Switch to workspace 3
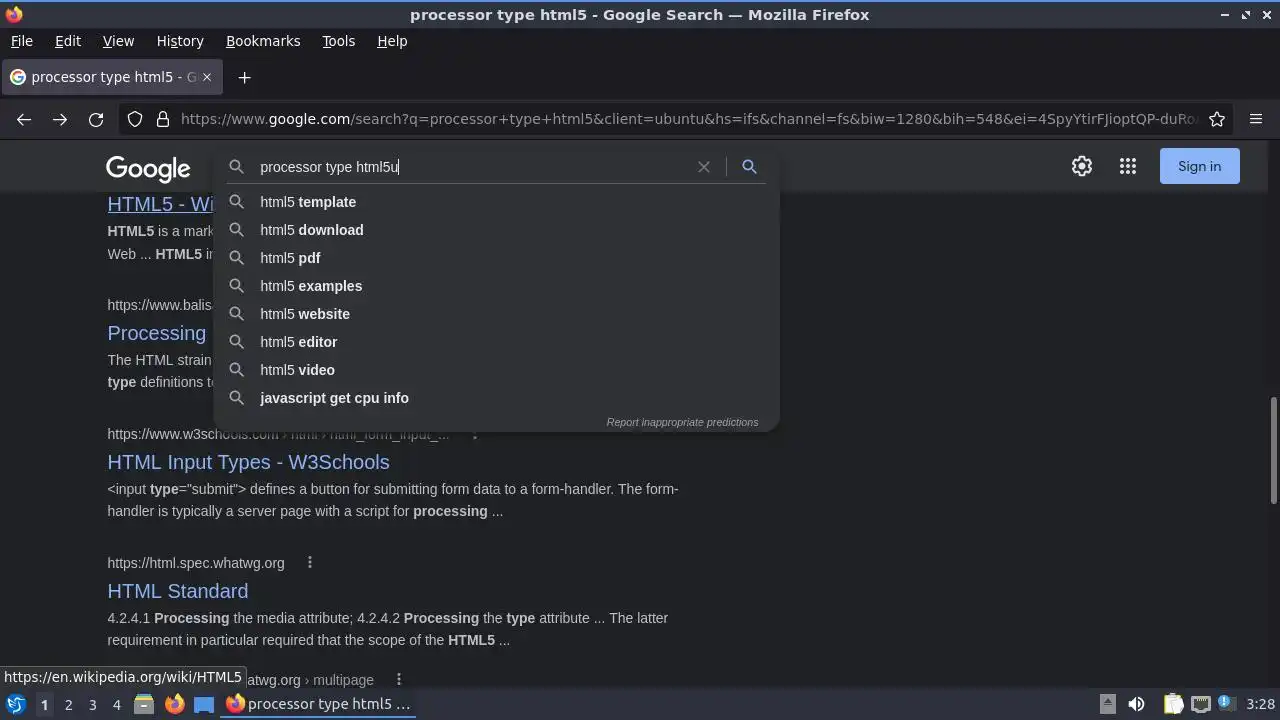Image resolution: width=1280 pixels, height=720 pixels. click(x=92, y=704)
